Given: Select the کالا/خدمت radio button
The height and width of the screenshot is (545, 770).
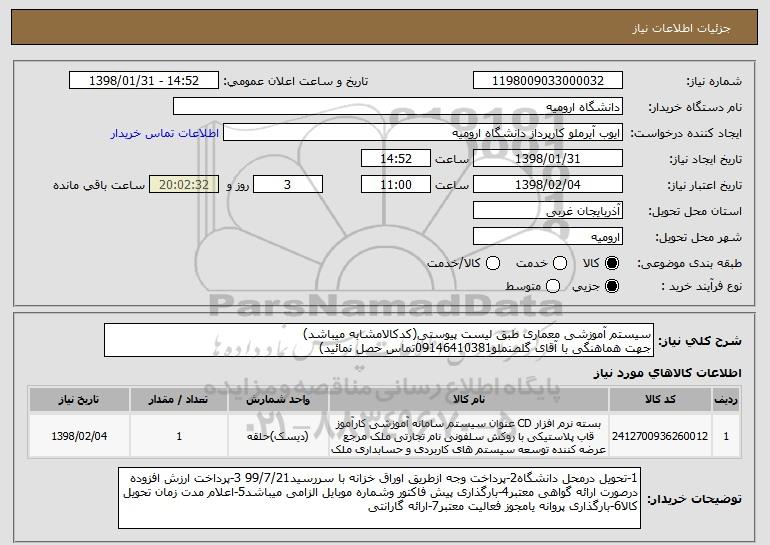Looking at the screenshot, I should 493,263.
